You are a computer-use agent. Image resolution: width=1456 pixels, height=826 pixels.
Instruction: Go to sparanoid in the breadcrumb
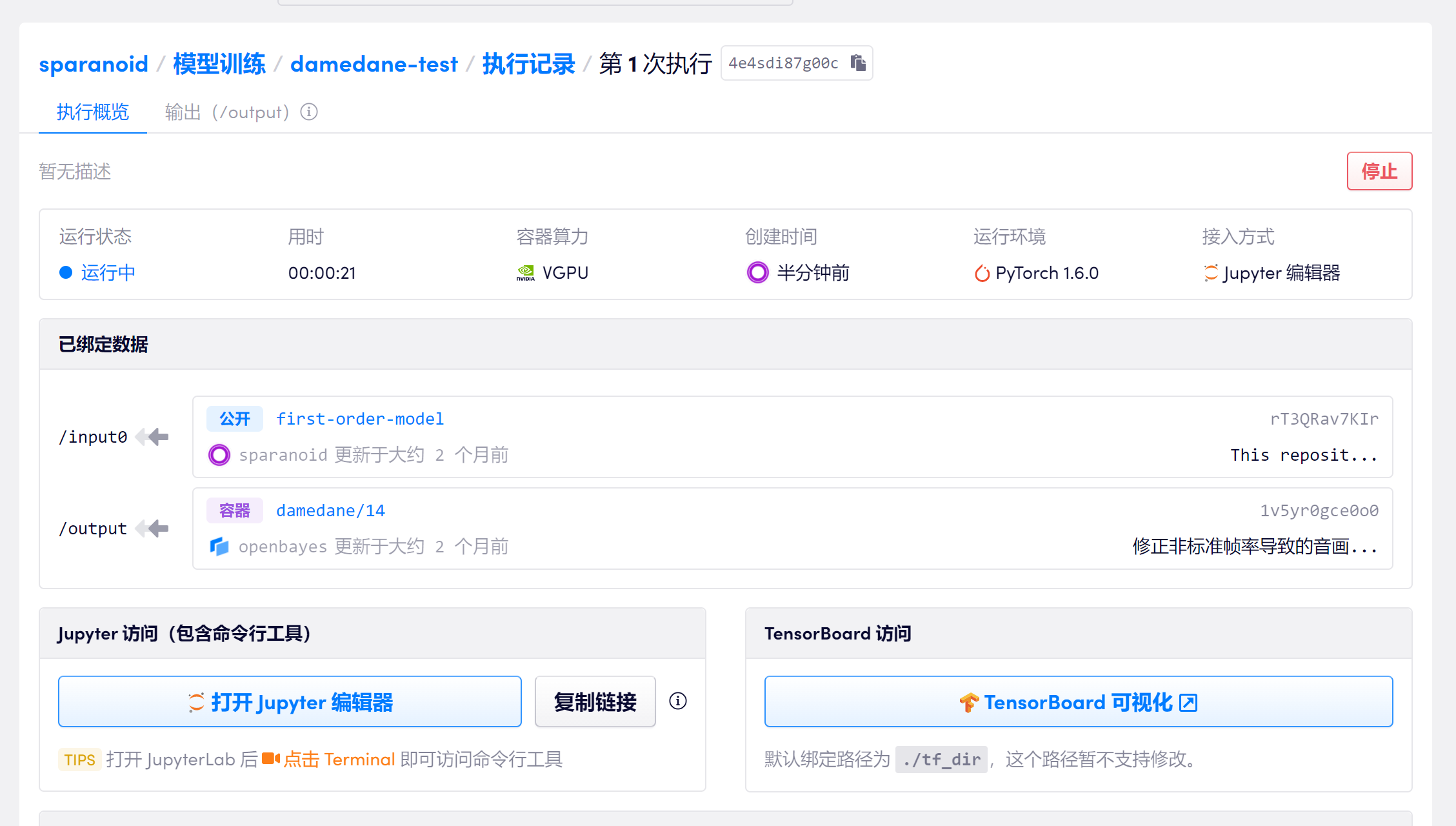(x=94, y=64)
